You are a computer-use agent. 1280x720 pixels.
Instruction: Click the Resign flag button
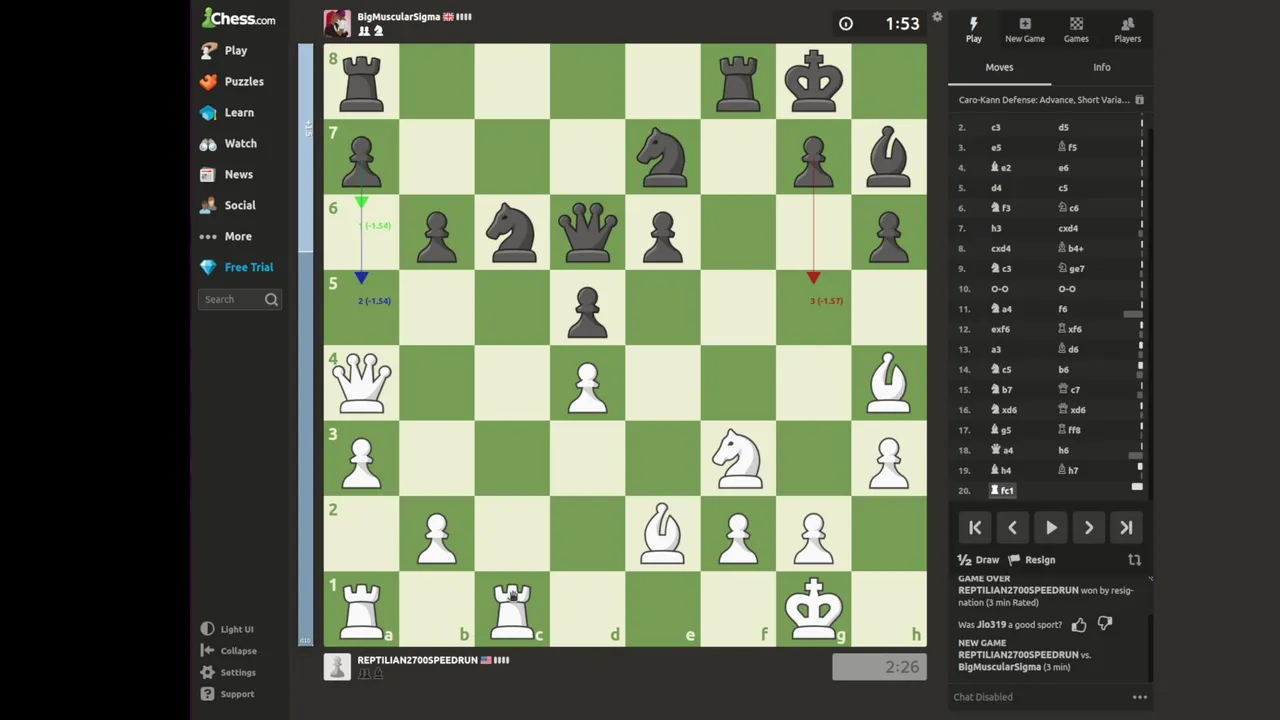point(1032,560)
